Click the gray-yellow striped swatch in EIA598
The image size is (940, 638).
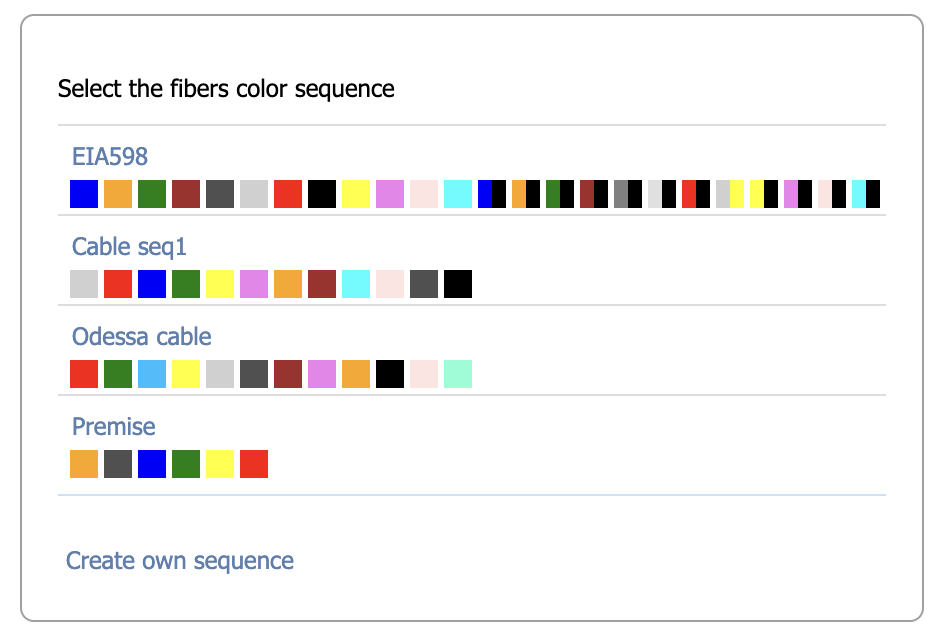pos(730,194)
